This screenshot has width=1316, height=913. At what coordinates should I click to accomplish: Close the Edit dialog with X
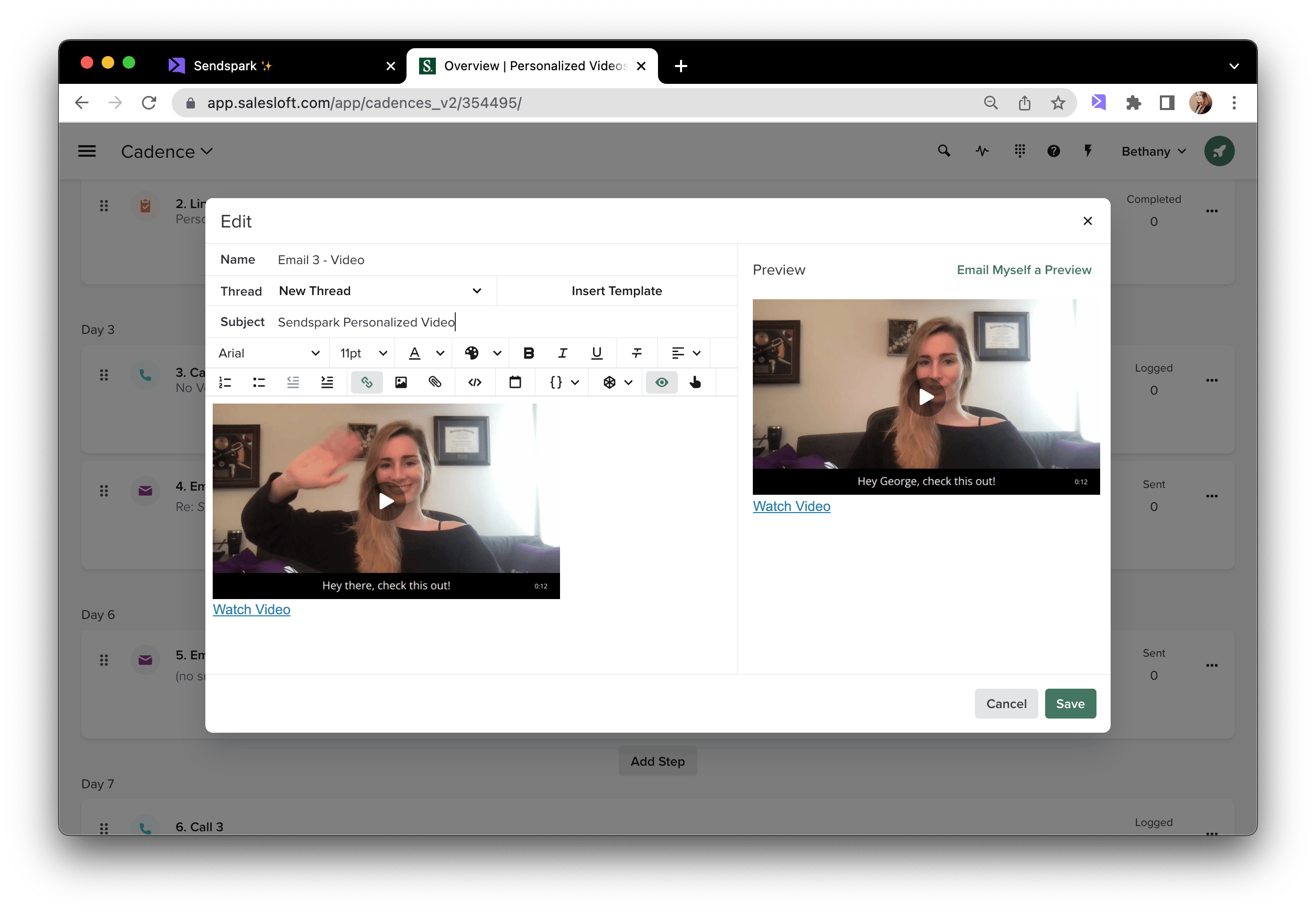click(1088, 221)
